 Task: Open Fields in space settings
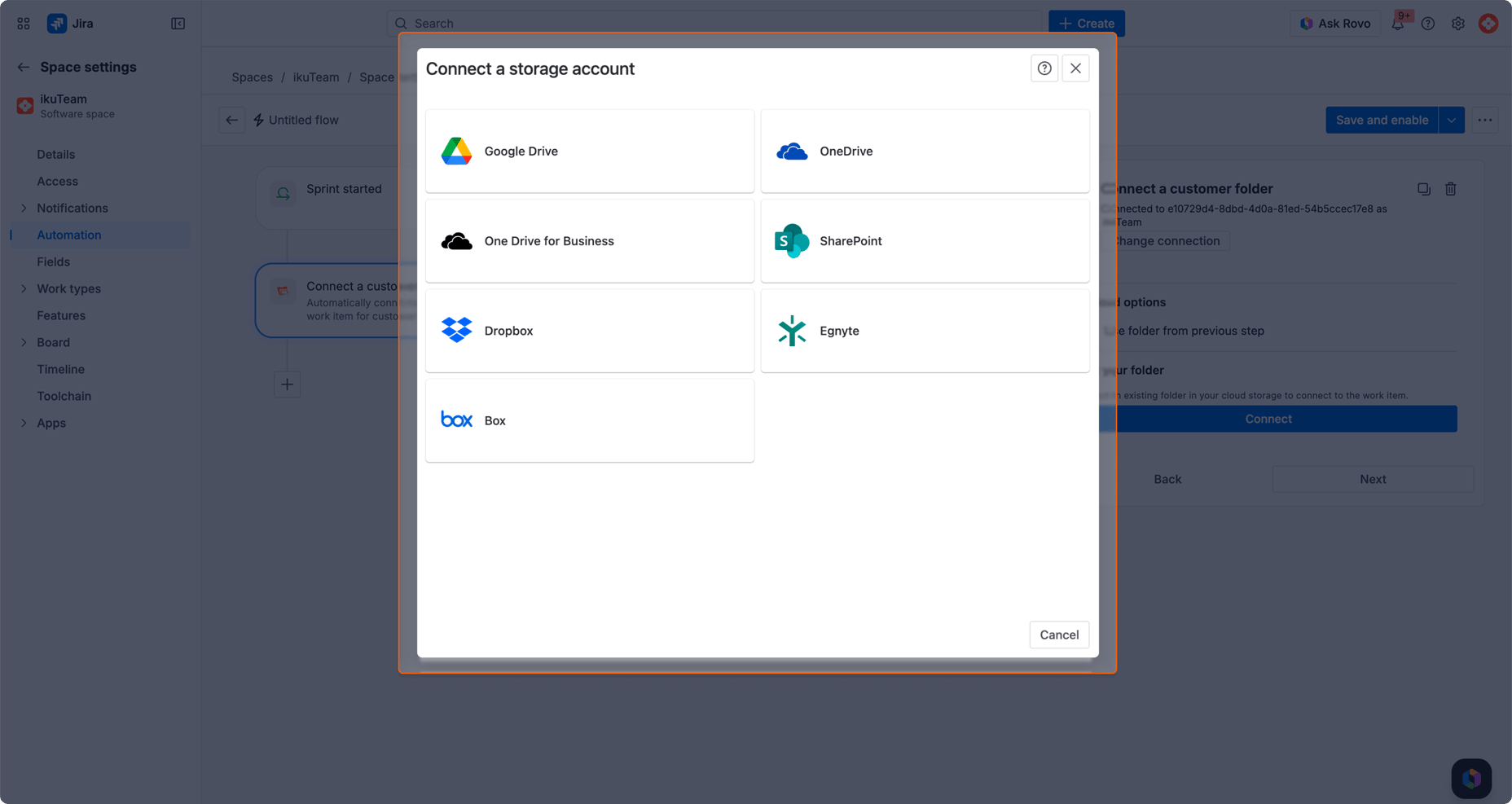point(53,261)
